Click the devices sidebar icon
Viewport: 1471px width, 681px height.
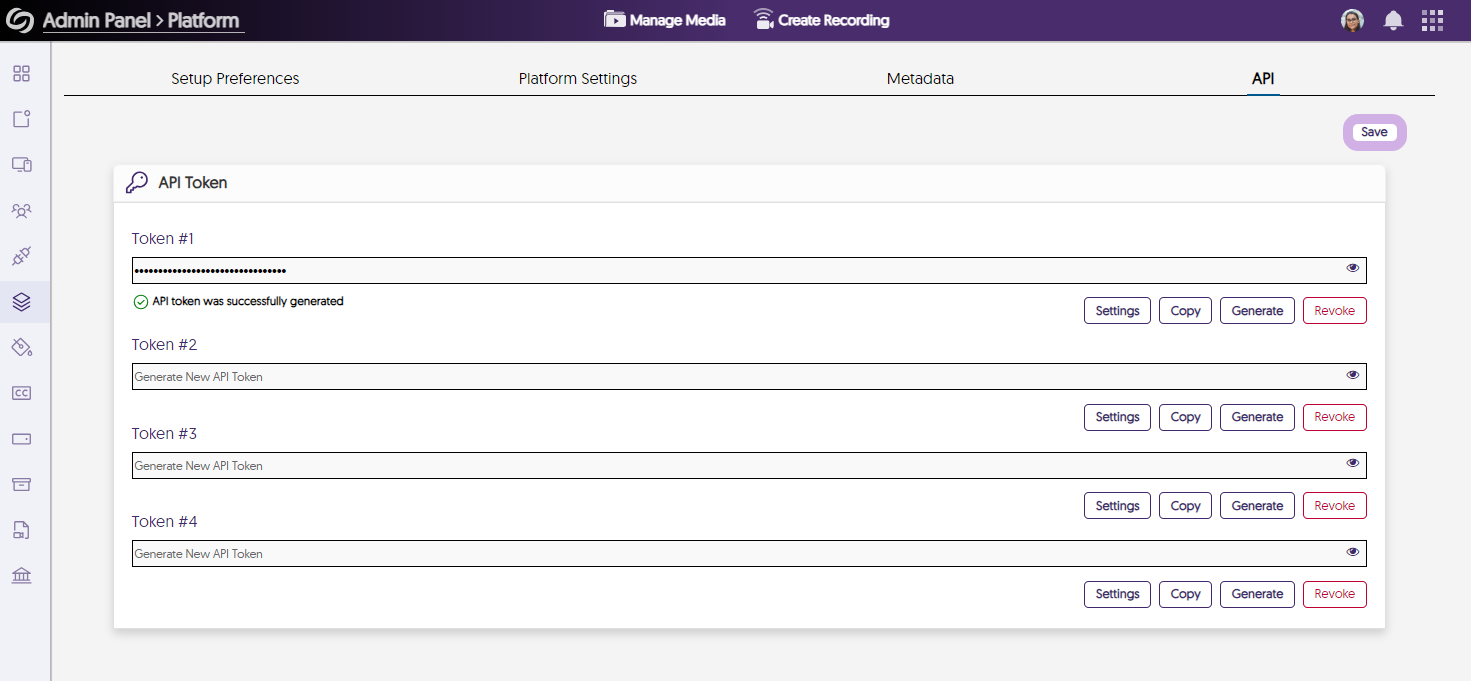click(x=21, y=165)
